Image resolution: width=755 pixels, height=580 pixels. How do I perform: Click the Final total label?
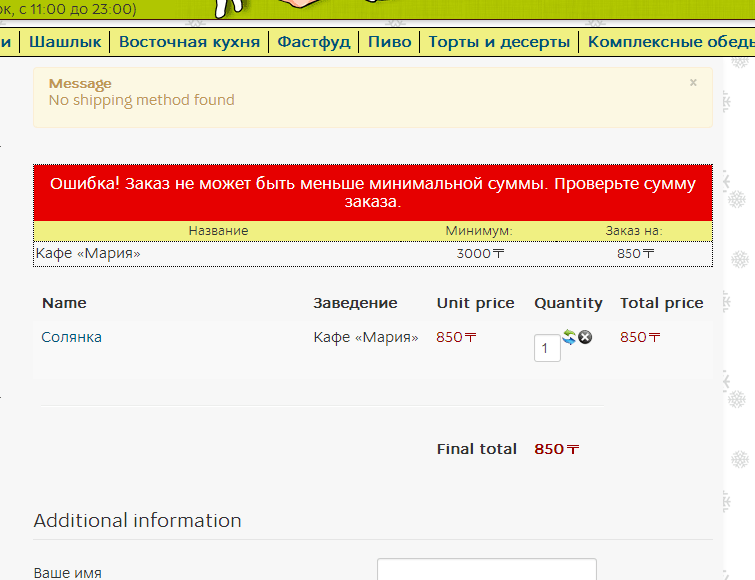pos(477,449)
